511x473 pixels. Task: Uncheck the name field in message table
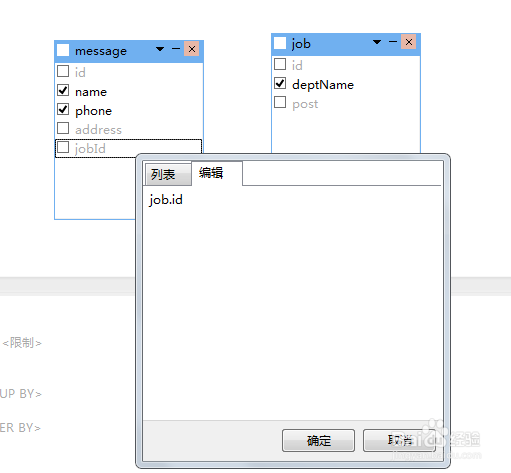pos(63,90)
